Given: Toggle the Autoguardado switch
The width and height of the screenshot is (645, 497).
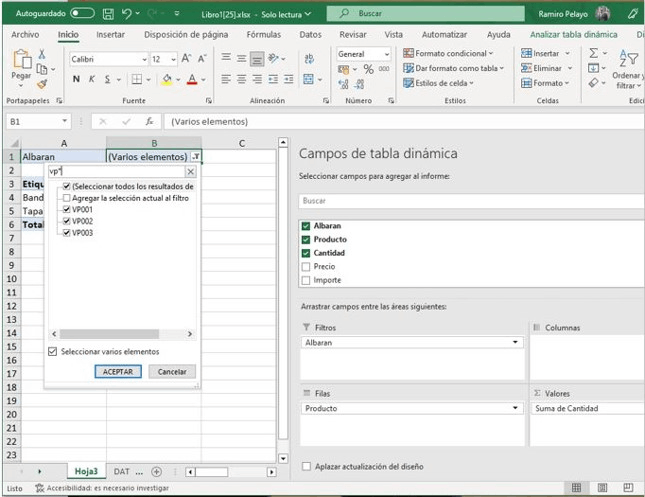Looking at the screenshot, I should (x=83, y=14).
